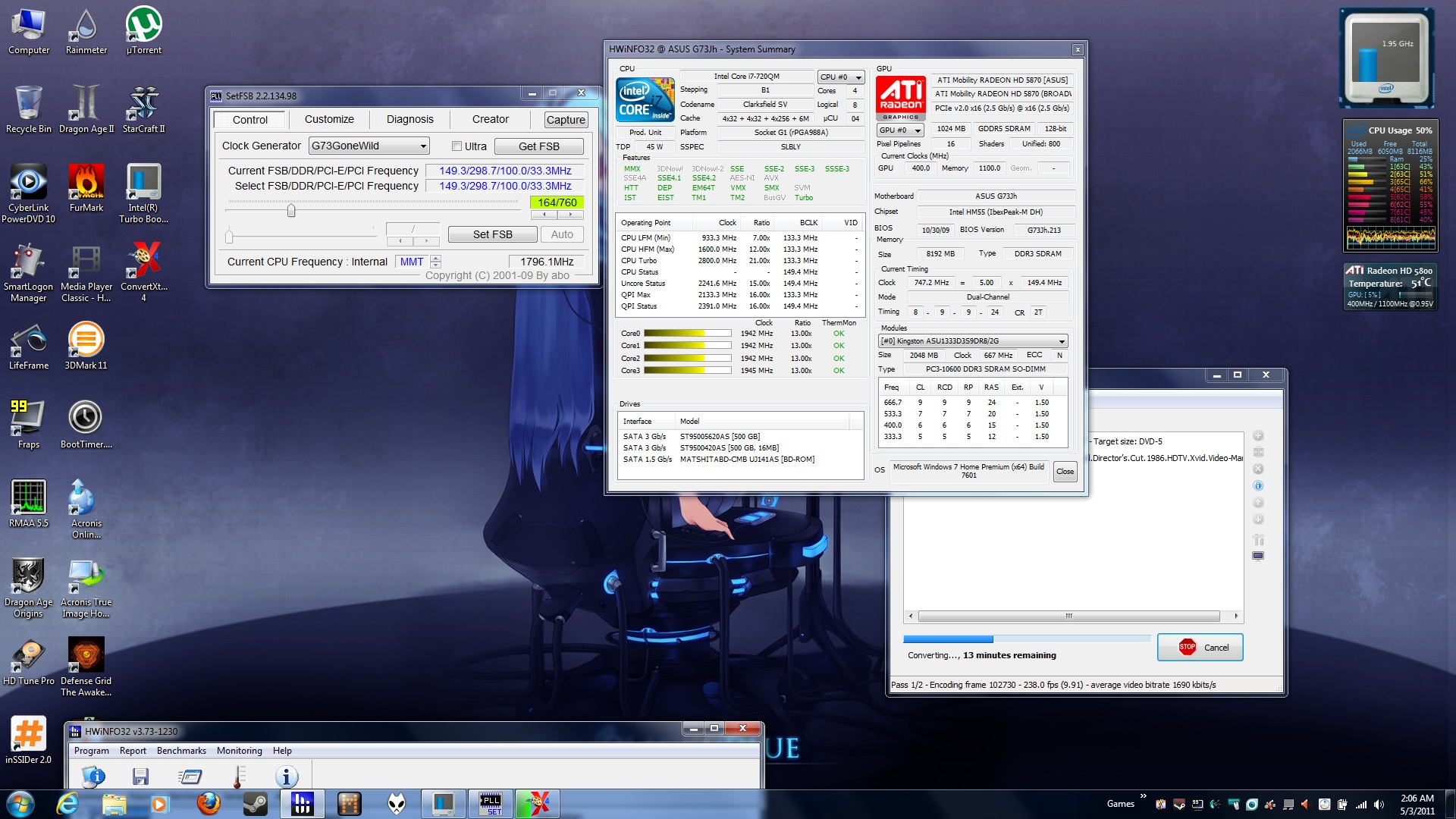1456x819 pixels.
Task: Click the remove item X icon in ConvertXtoDVD
Action: coord(1258,469)
